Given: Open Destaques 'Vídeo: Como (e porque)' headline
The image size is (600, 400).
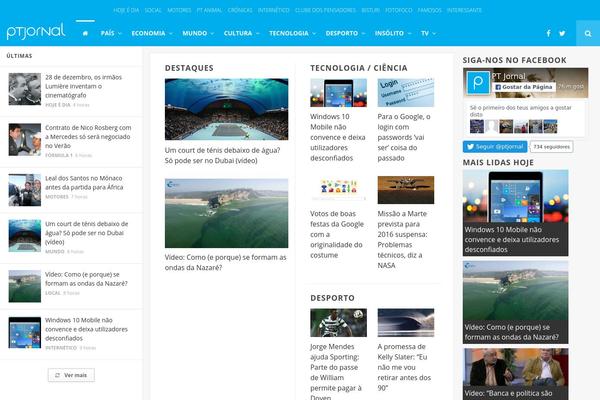Looking at the screenshot, I should click(225, 262).
